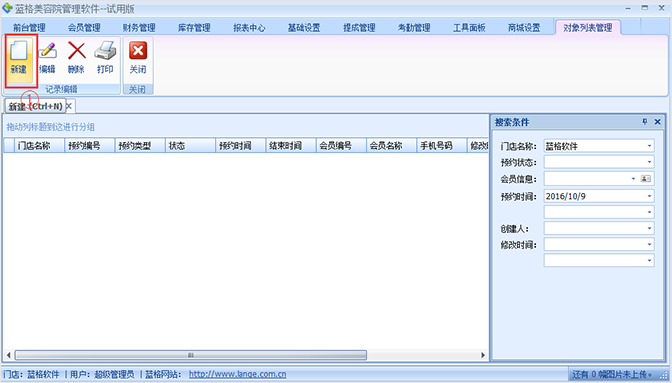Viewport: 672px width, 383px height.
Task: Open the empty dropdown below 预约时间
Action: click(x=649, y=212)
